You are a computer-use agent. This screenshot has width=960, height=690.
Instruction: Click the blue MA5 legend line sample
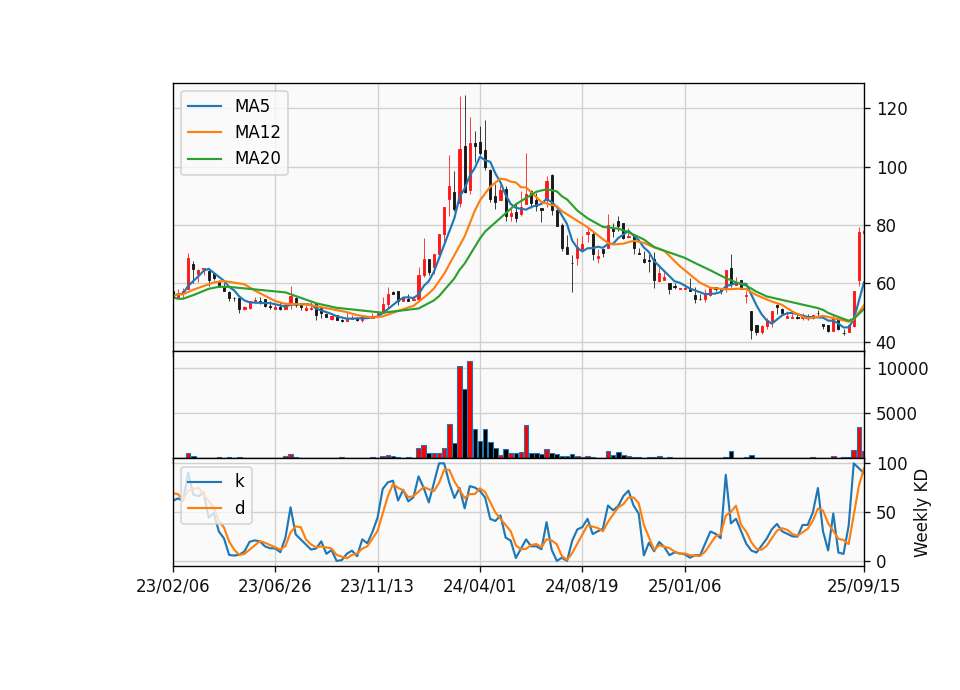[204, 106]
